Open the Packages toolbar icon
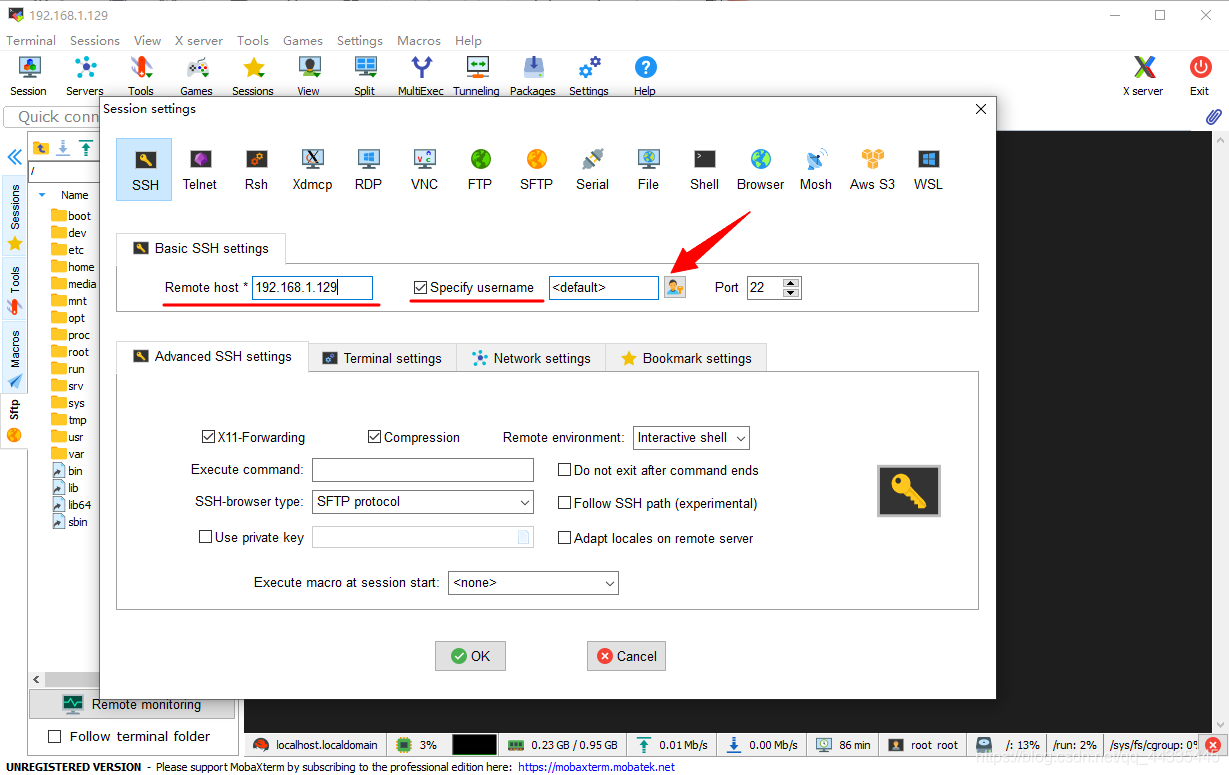Screen dimensions: 1229x775 click(533, 76)
